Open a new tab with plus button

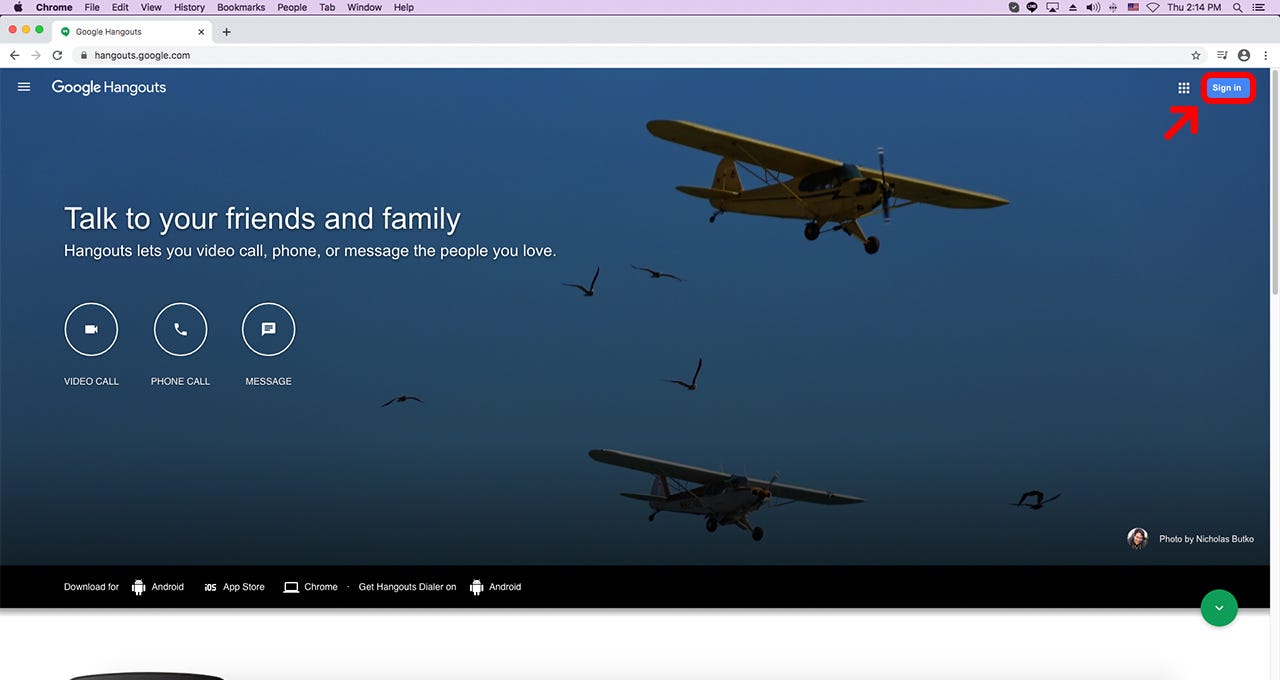[226, 32]
